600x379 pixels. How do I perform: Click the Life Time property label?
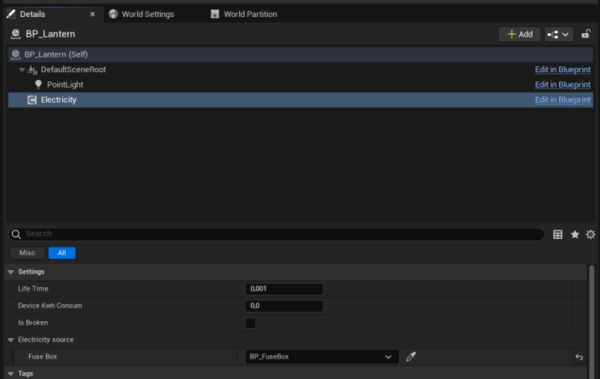click(x=33, y=289)
